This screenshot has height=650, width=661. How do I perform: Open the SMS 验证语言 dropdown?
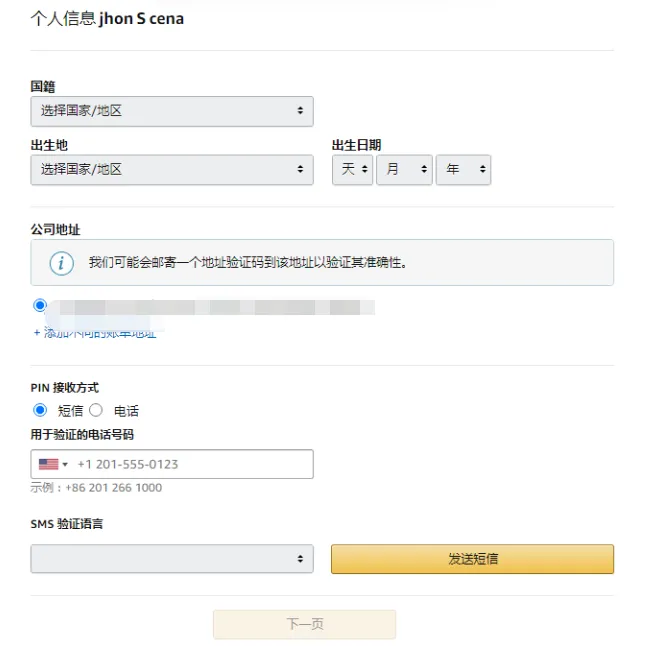coord(172,559)
